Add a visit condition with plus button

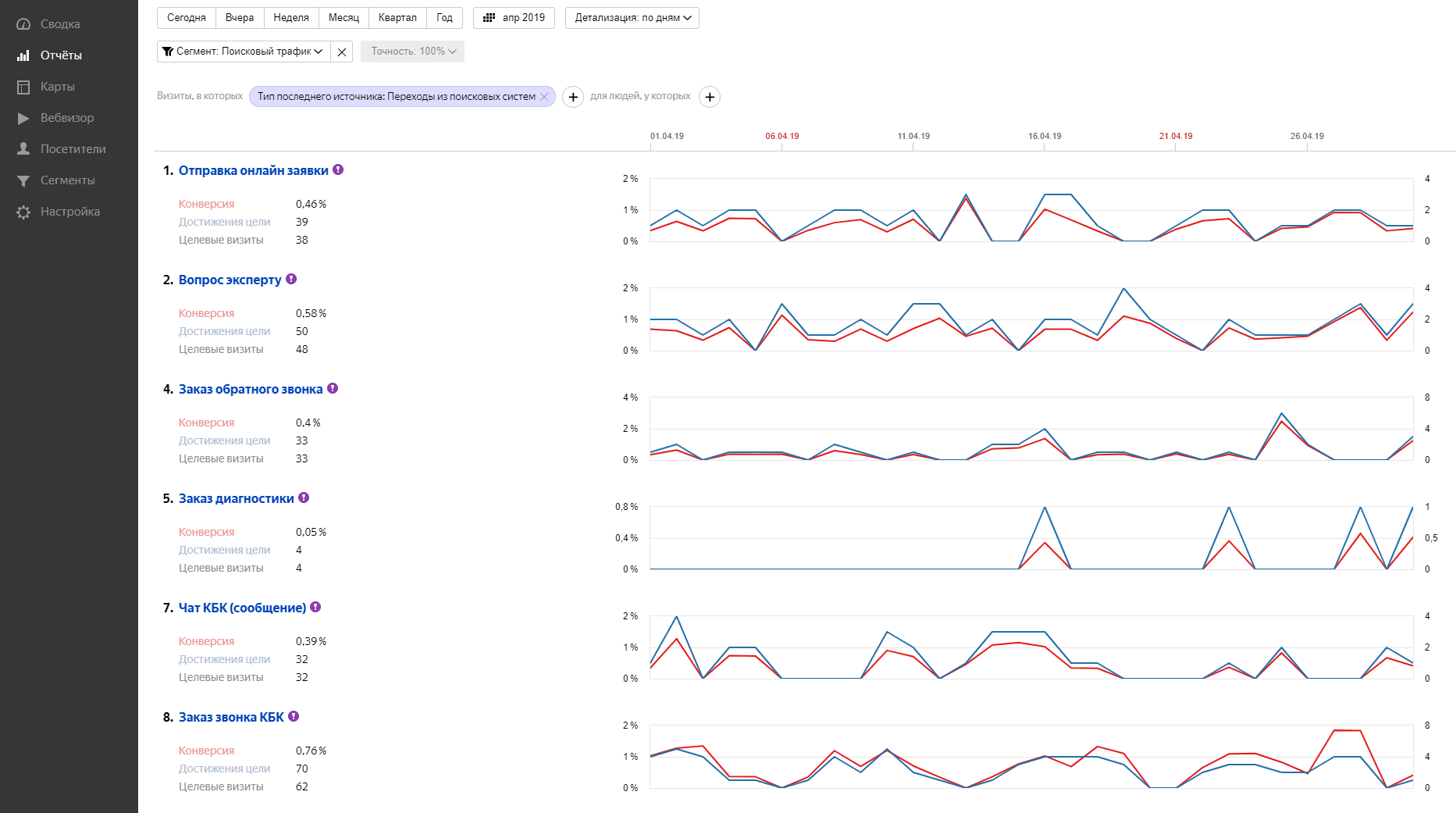tap(573, 97)
